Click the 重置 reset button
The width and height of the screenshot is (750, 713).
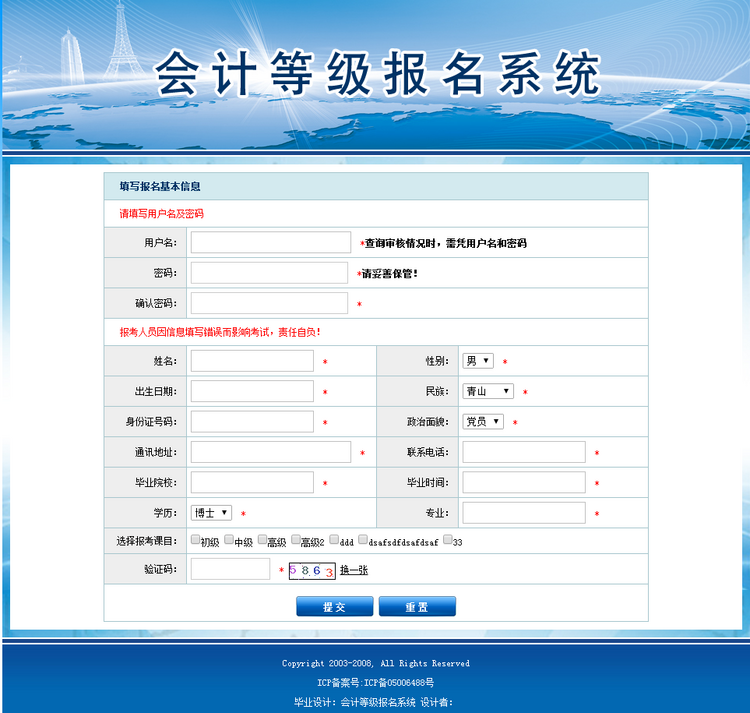[x=417, y=606]
